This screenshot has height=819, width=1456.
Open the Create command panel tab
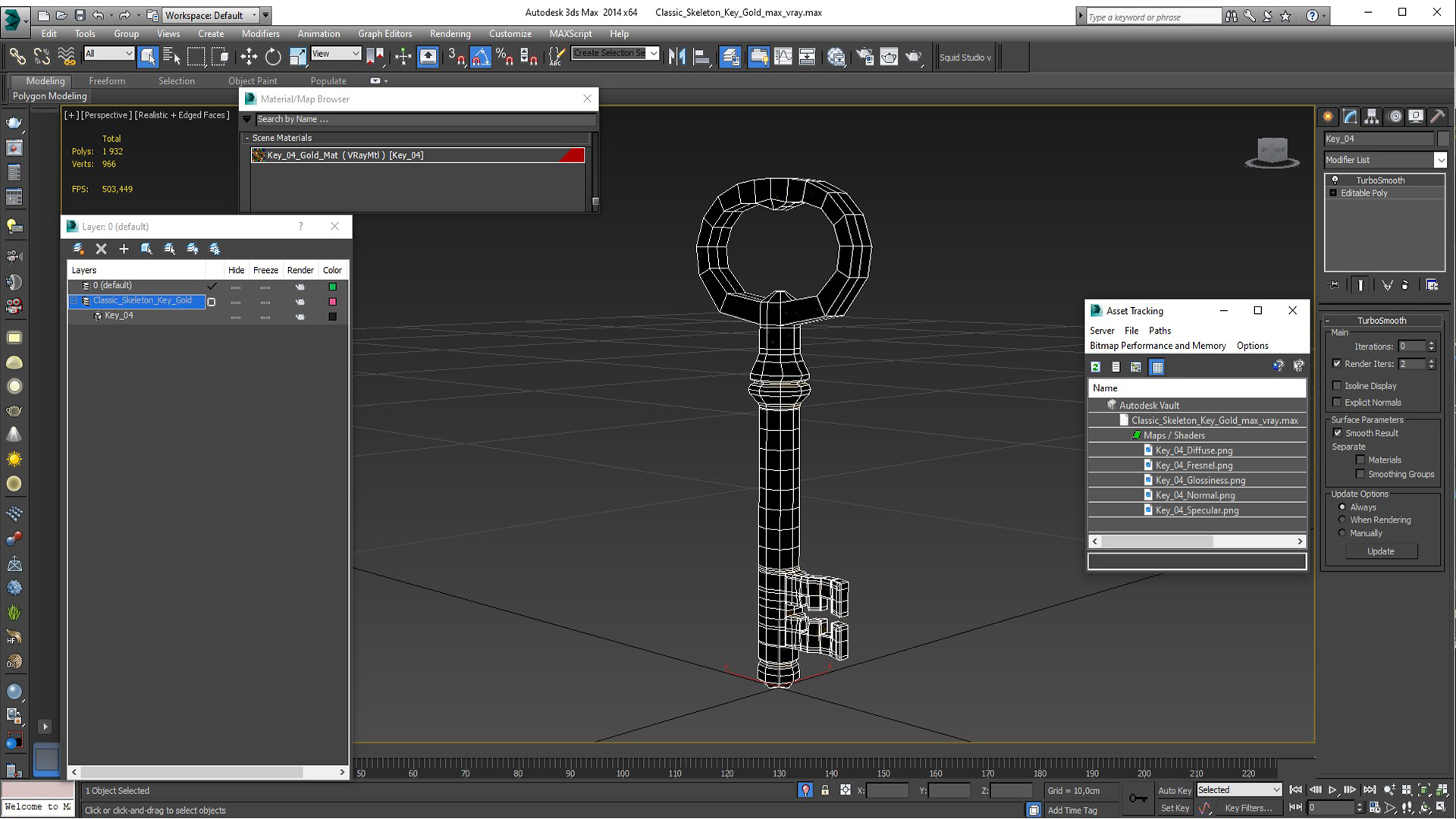pyautogui.click(x=1328, y=116)
